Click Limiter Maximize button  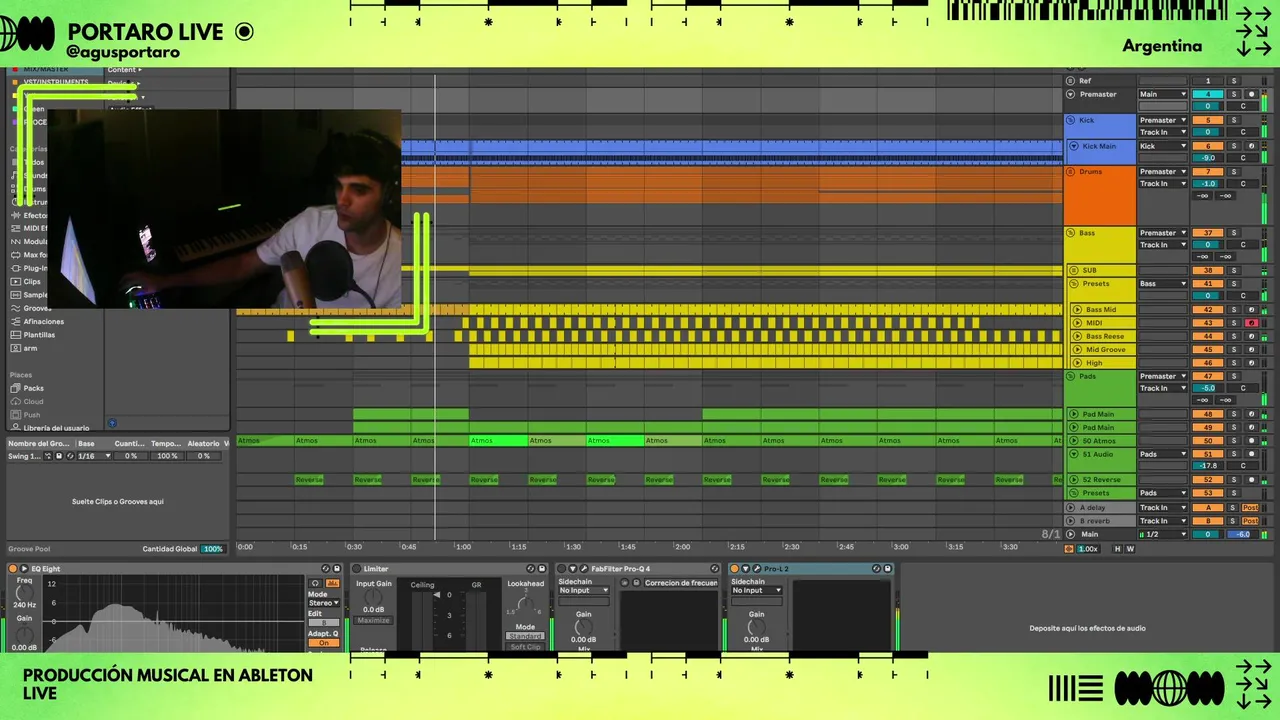click(x=374, y=620)
